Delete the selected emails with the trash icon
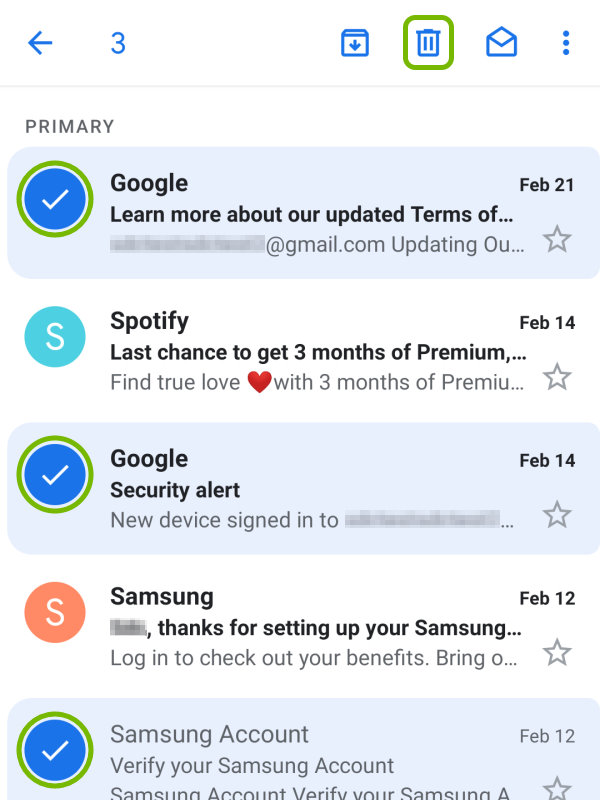Image resolution: width=600 pixels, height=800 pixels. pyautogui.click(x=429, y=43)
